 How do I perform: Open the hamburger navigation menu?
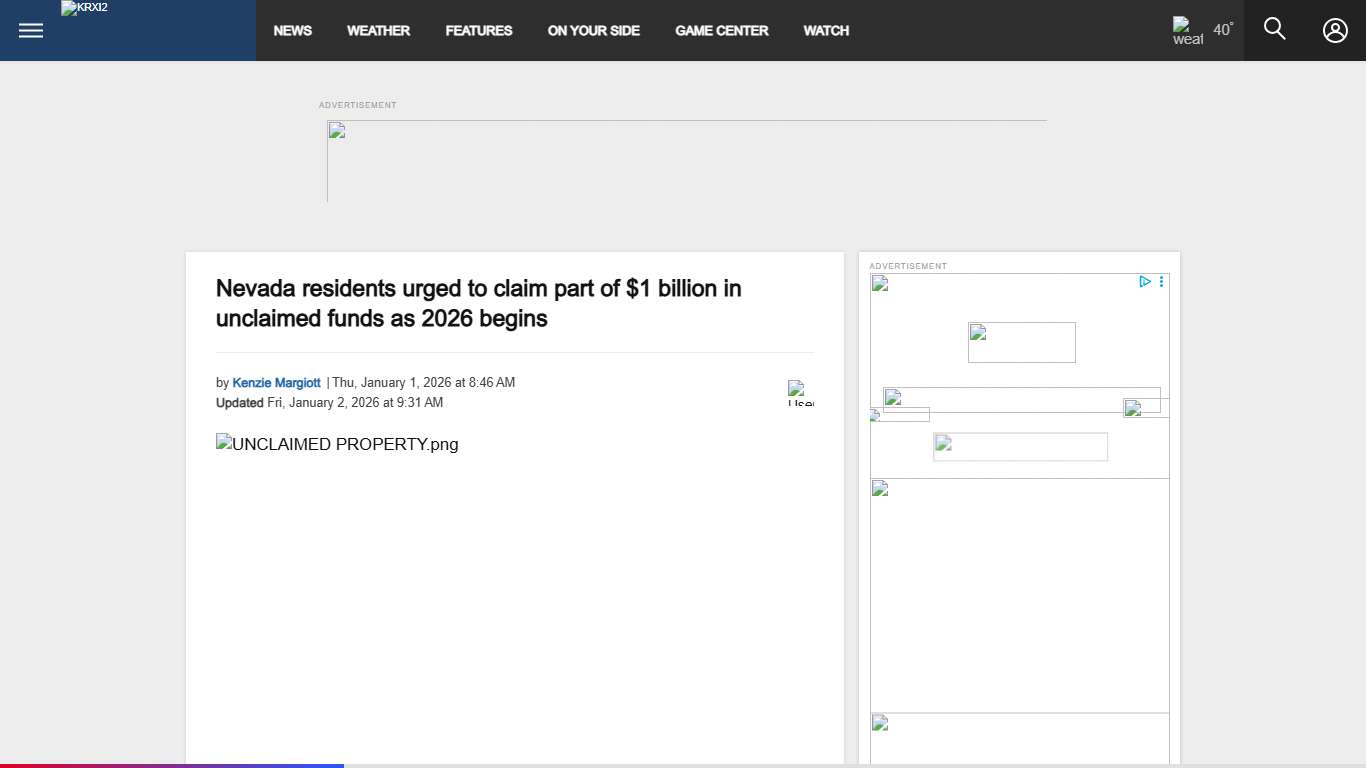point(31,30)
